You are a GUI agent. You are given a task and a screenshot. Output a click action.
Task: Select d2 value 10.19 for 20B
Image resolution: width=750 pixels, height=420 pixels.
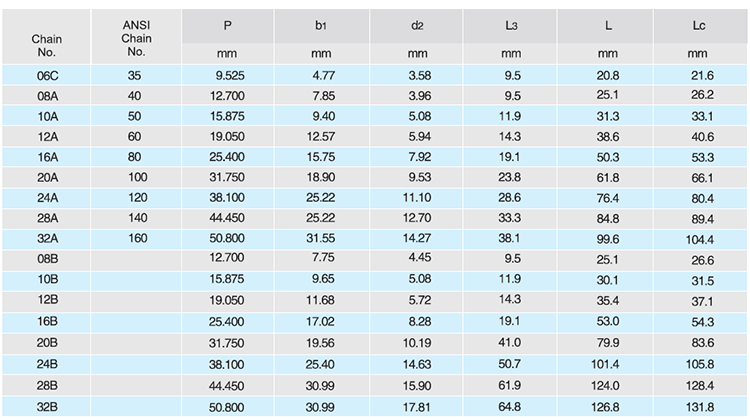tap(417, 343)
